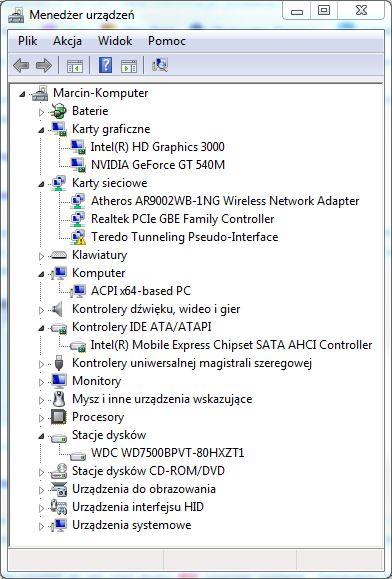Open the Akcja menu
The image size is (392, 579).
coord(68,41)
